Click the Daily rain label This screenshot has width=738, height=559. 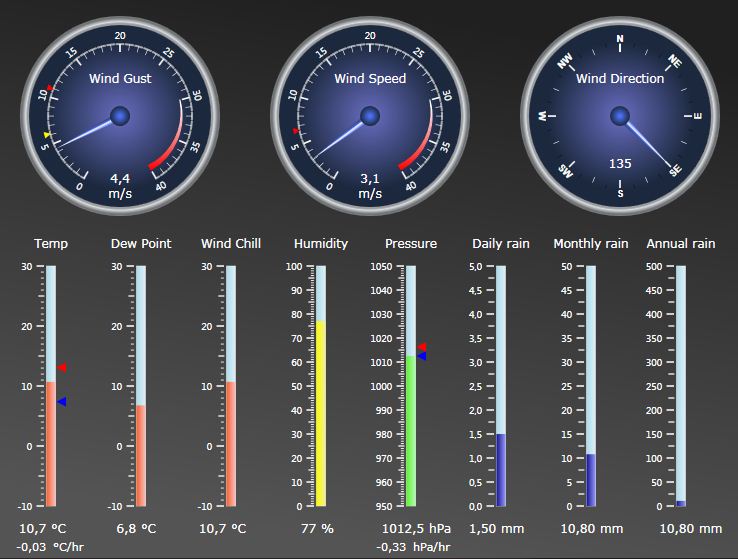point(501,243)
